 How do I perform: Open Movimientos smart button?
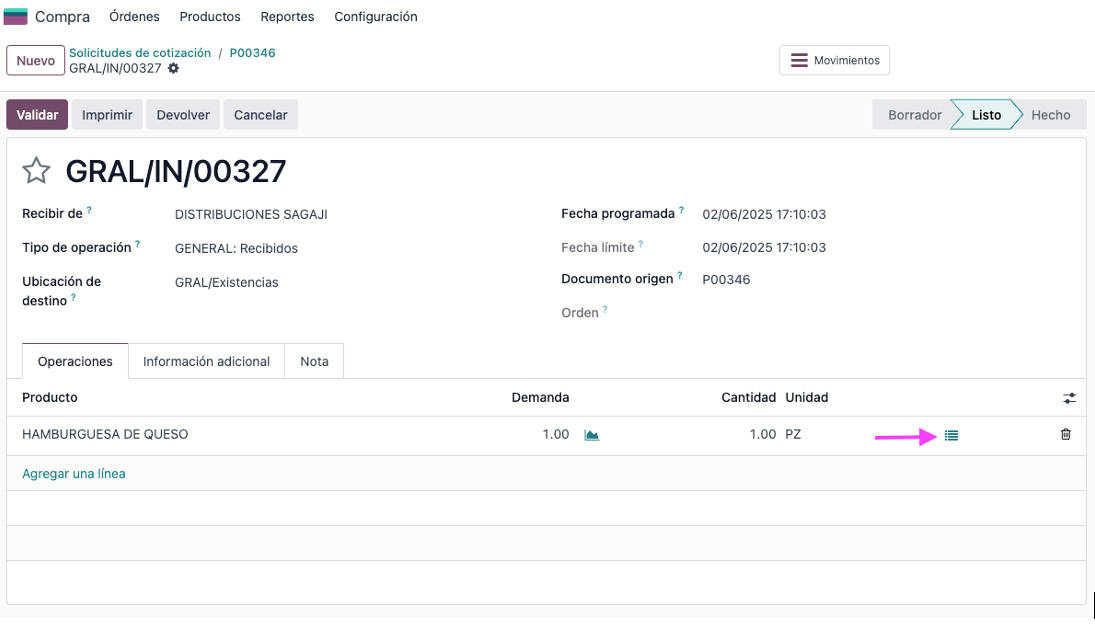click(835, 60)
